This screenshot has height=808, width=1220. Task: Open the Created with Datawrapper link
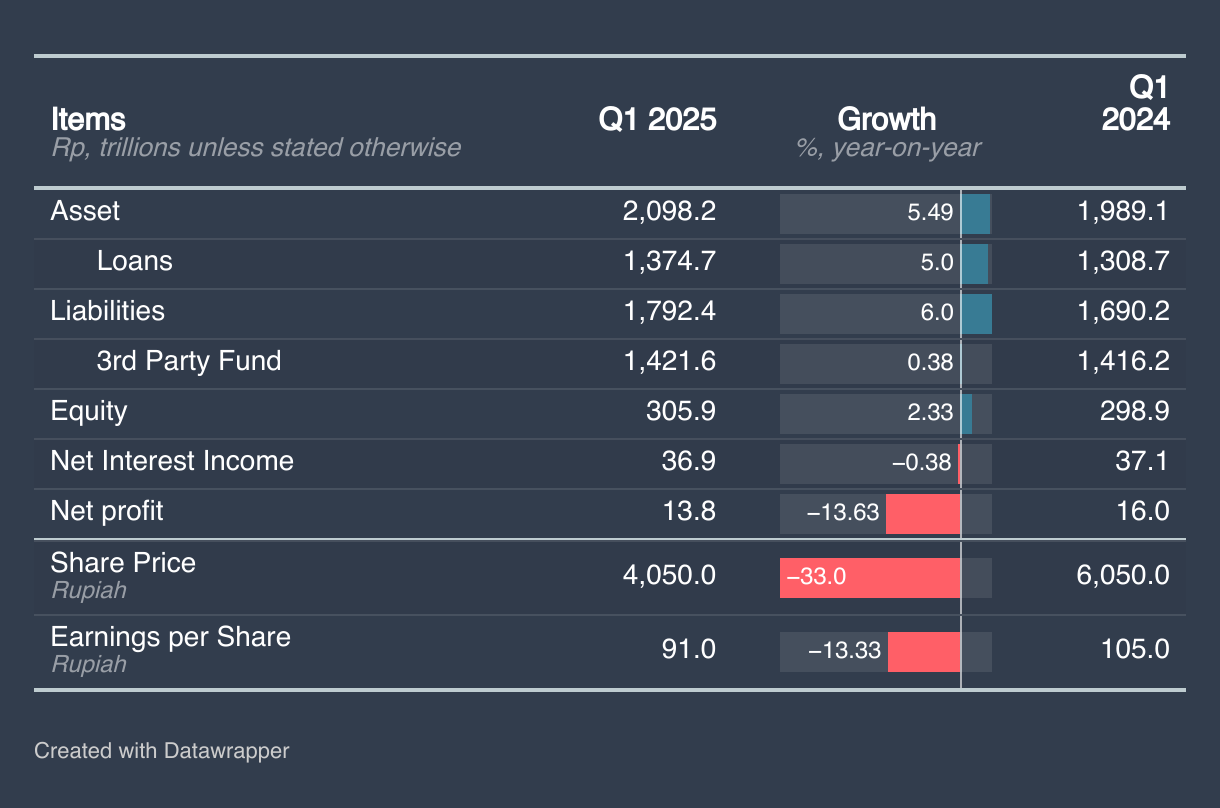161,750
